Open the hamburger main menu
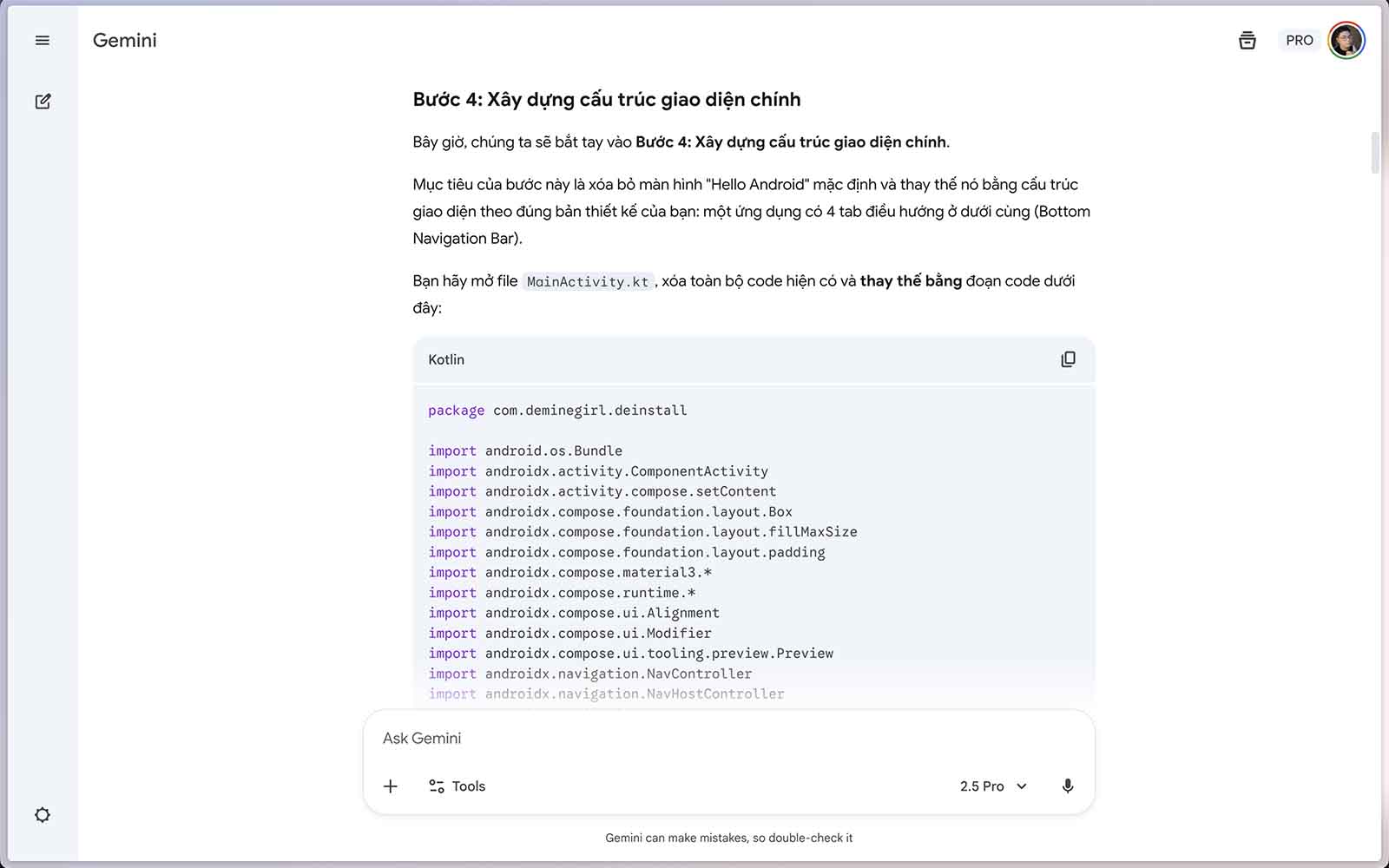 [x=42, y=41]
